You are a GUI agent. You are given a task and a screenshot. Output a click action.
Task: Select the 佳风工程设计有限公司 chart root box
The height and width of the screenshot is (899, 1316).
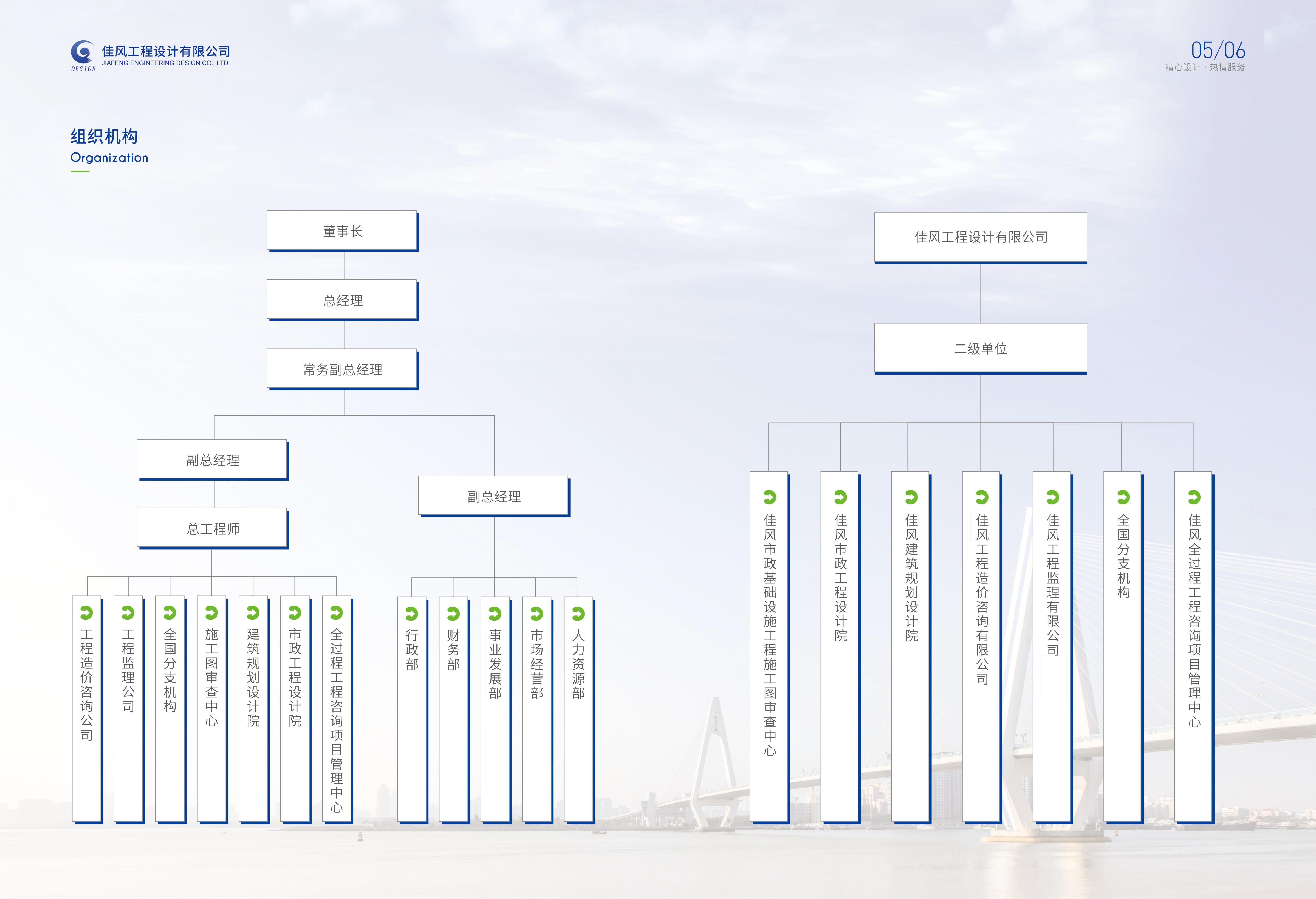point(981,238)
